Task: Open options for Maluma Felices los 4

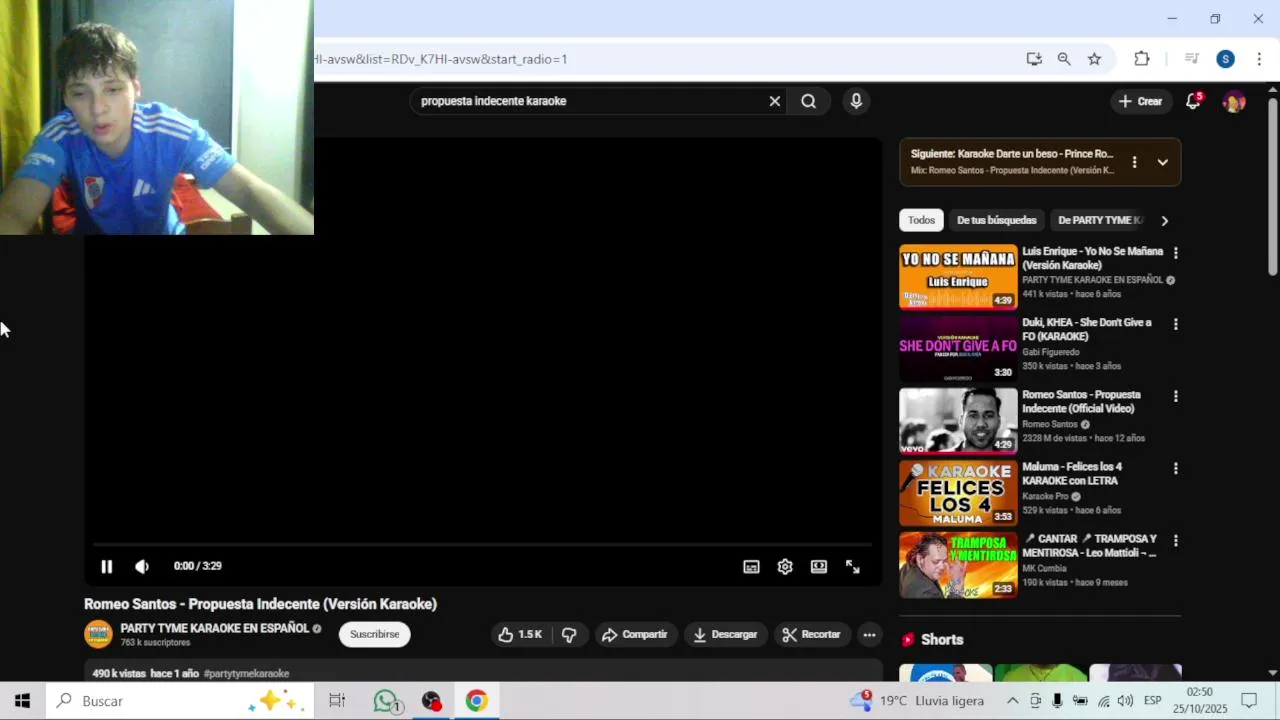Action: (1175, 469)
